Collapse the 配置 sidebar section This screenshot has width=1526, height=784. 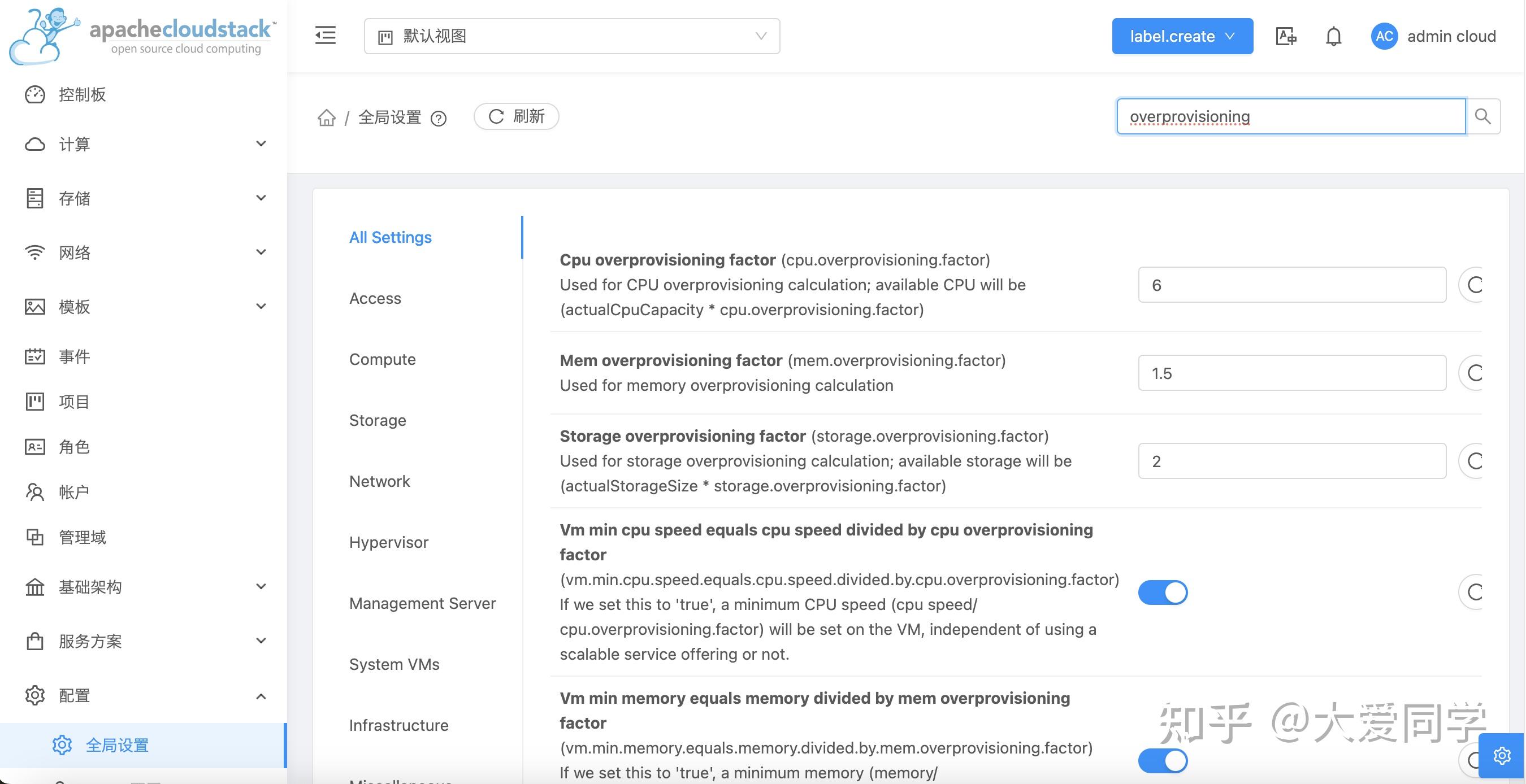[72, 696]
